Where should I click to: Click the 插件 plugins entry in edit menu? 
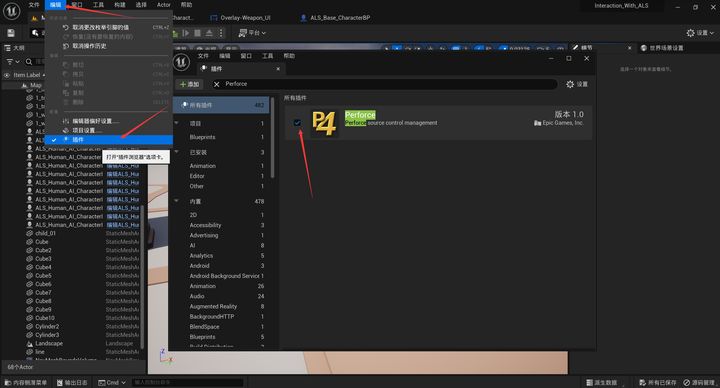tap(108, 140)
